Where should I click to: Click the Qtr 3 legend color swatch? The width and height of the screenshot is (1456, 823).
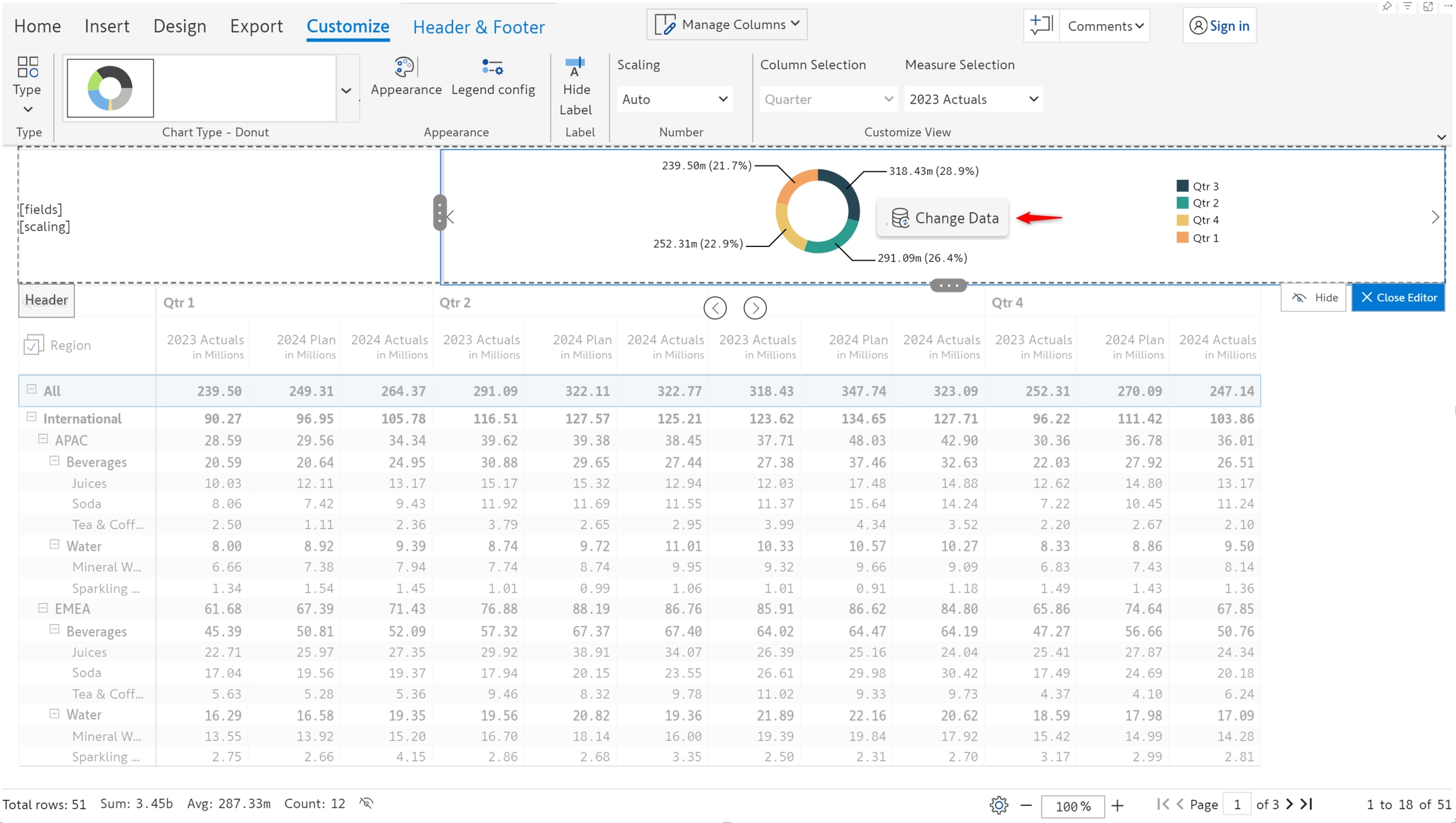[1182, 186]
